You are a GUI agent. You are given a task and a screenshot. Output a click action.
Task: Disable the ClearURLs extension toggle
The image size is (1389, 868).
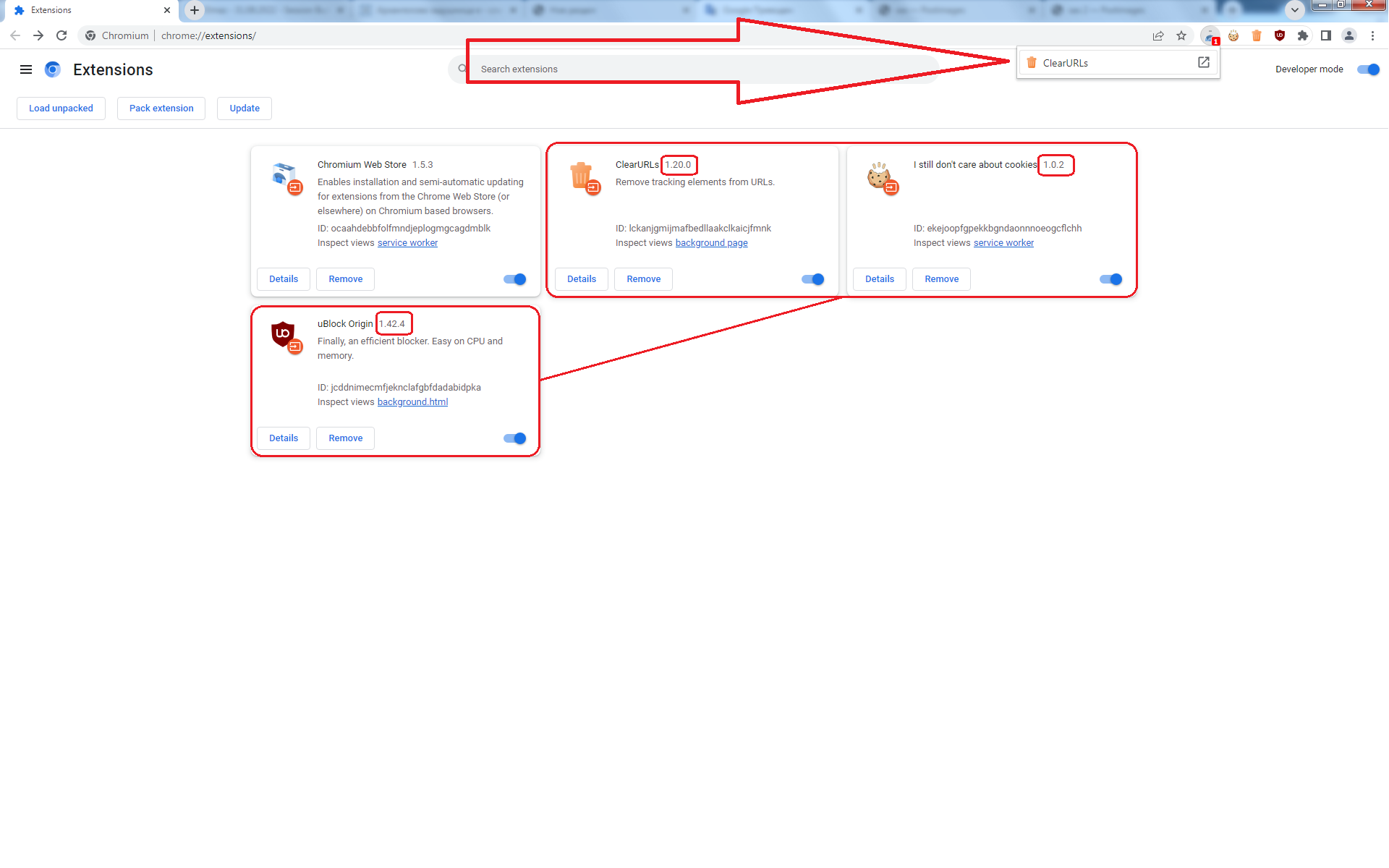tap(812, 279)
